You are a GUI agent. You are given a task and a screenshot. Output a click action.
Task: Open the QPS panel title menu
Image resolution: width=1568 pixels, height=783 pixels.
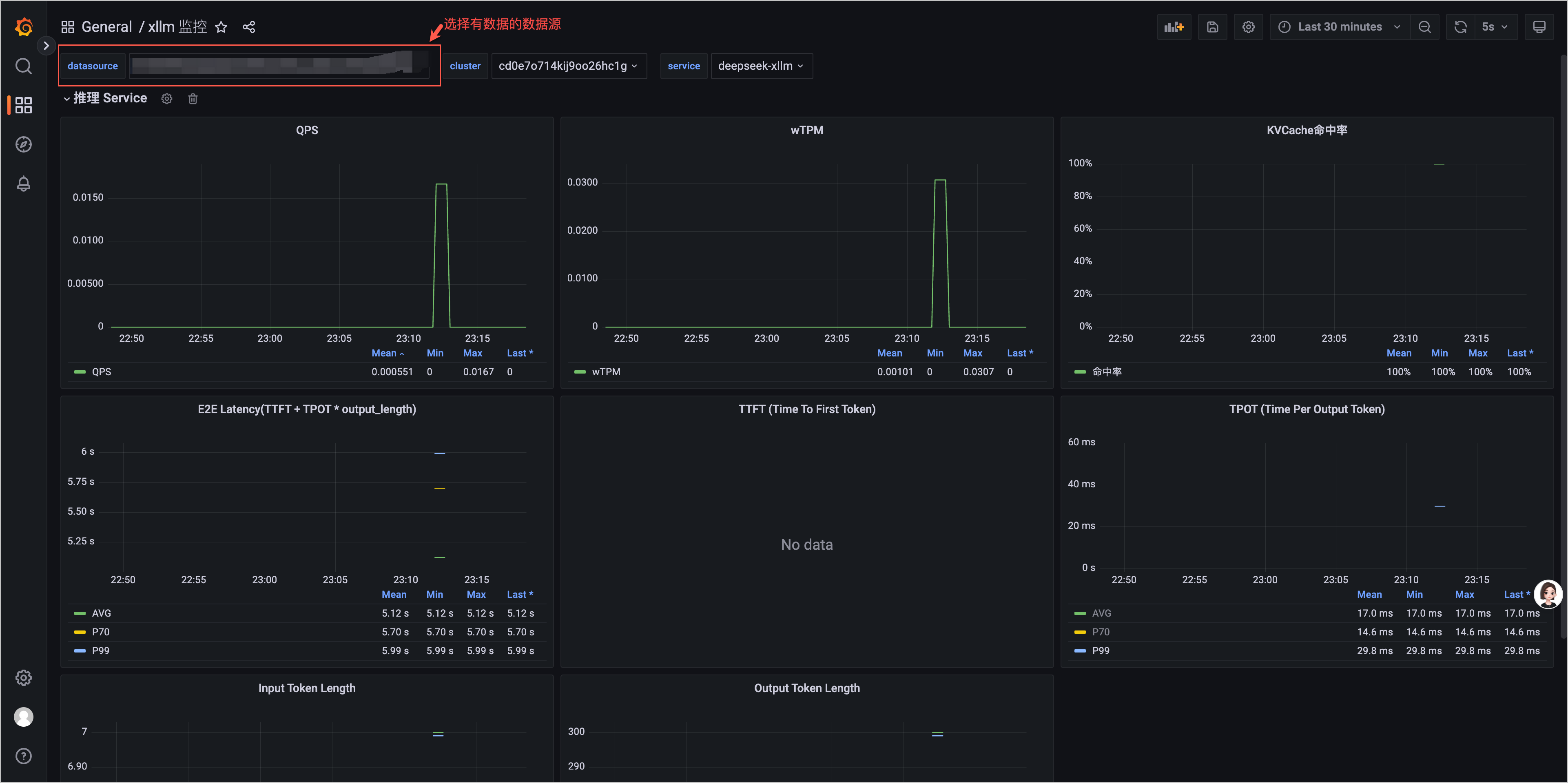(x=307, y=130)
